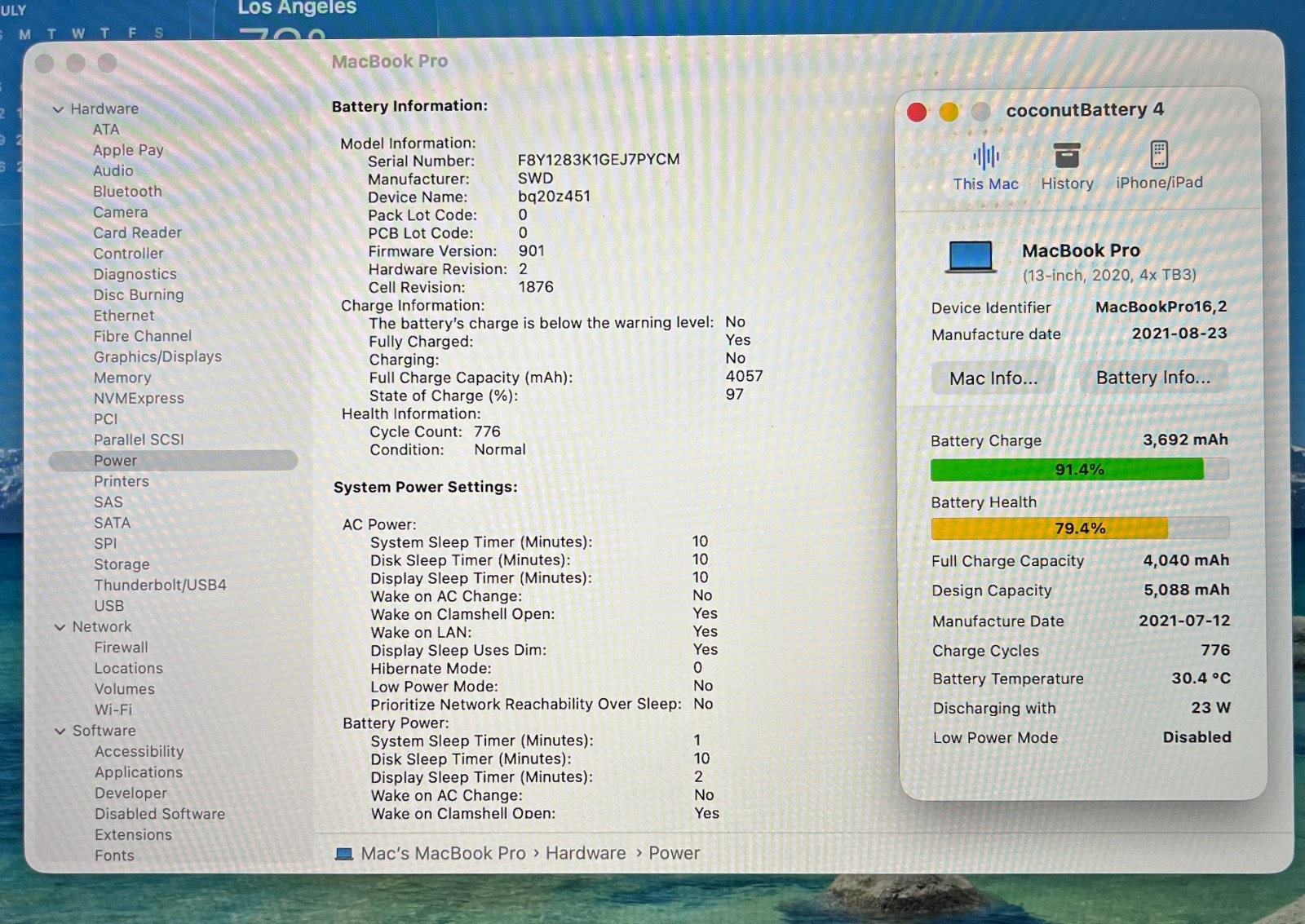The image size is (1305, 924).
Task: Select Storage in the sidebar
Action: tap(122, 564)
